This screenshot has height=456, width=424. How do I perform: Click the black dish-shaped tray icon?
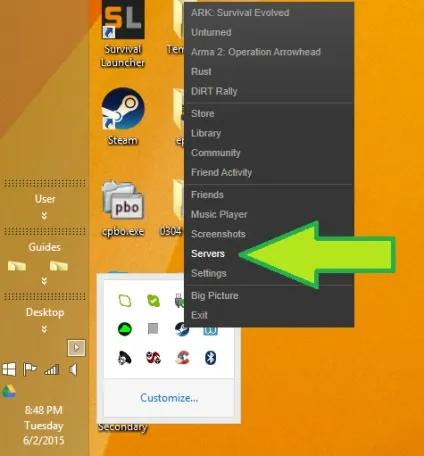pos(125,358)
